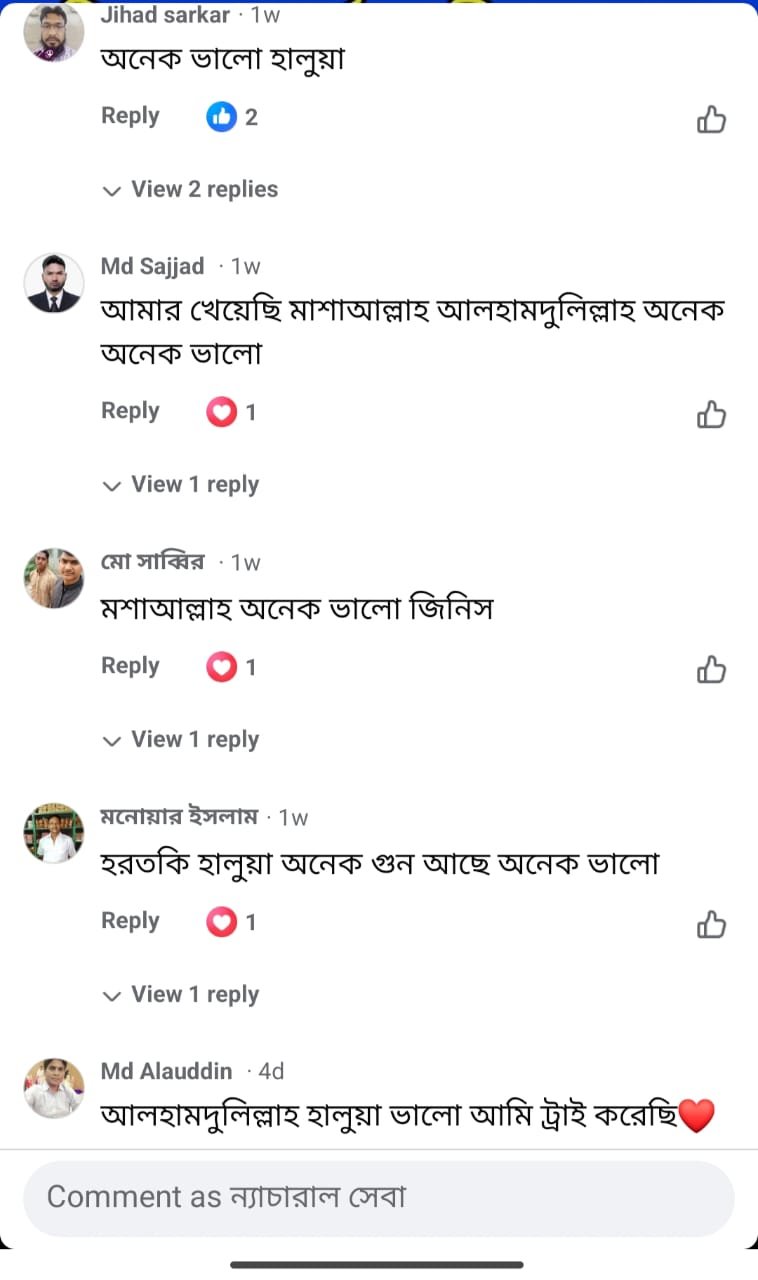Tap thumbs-up icon on Md Sajjad's comment
The height and width of the screenshot is (1280, 758).
click(x=711, y=414)
